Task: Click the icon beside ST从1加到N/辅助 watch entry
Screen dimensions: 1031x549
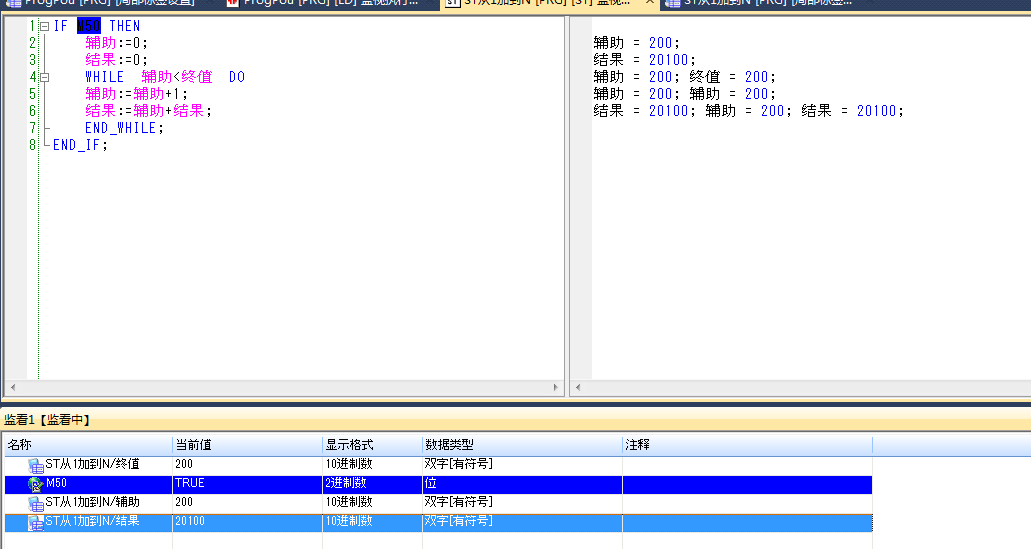Action: tap(36, 503)
